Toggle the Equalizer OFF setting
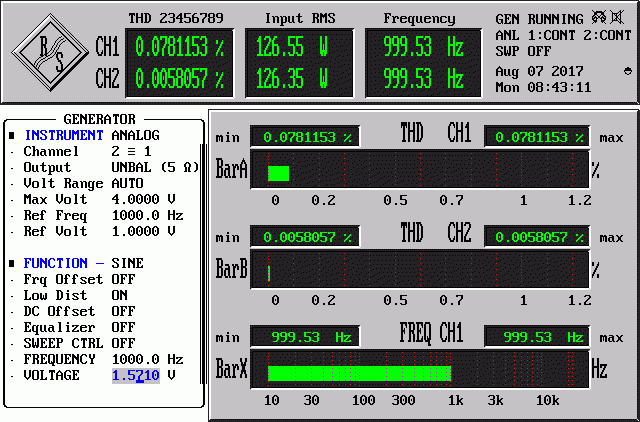 [x=123, y=327]
